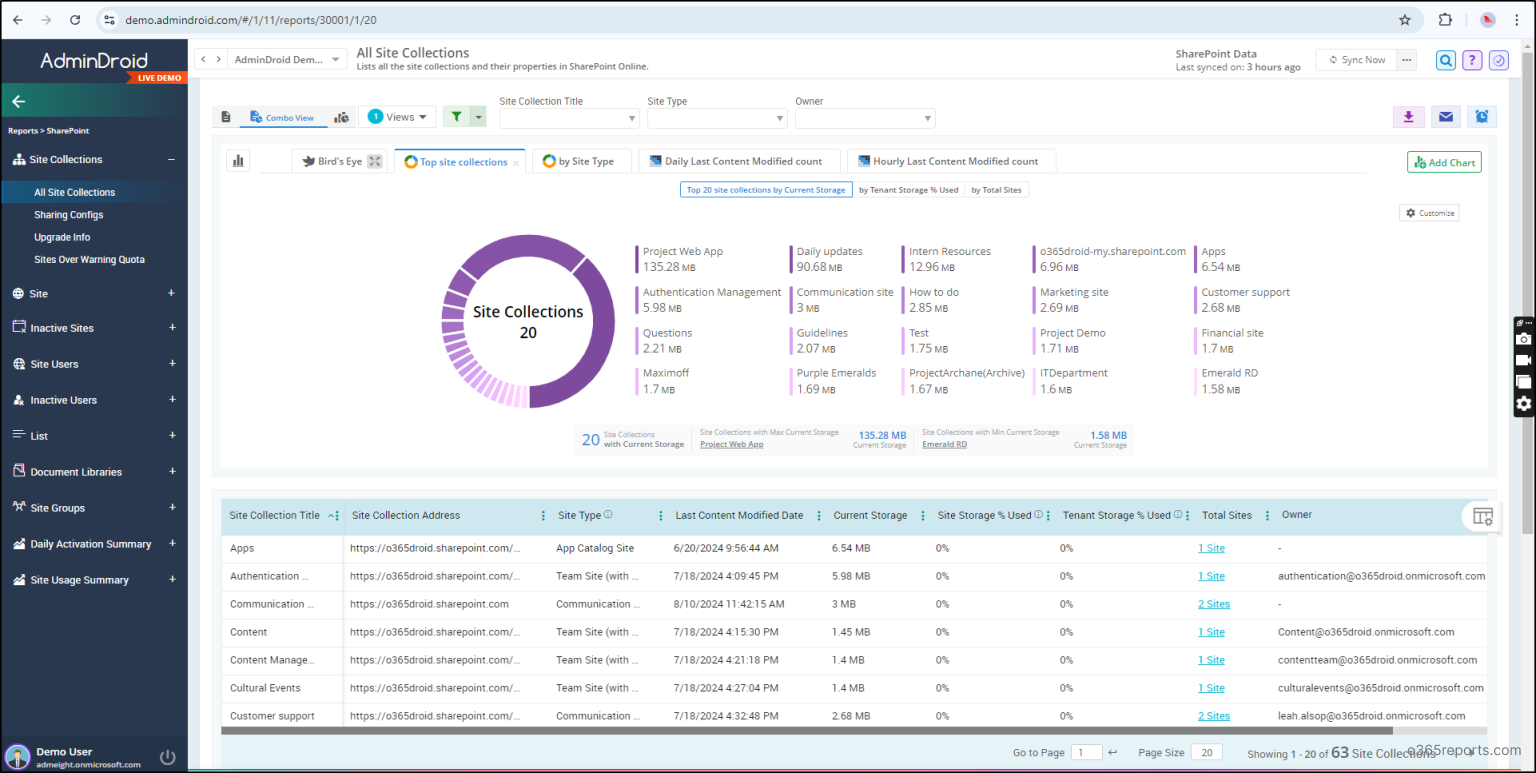
Task: Open the Site Collection Title filter dropdown
Action: (569, 118)
